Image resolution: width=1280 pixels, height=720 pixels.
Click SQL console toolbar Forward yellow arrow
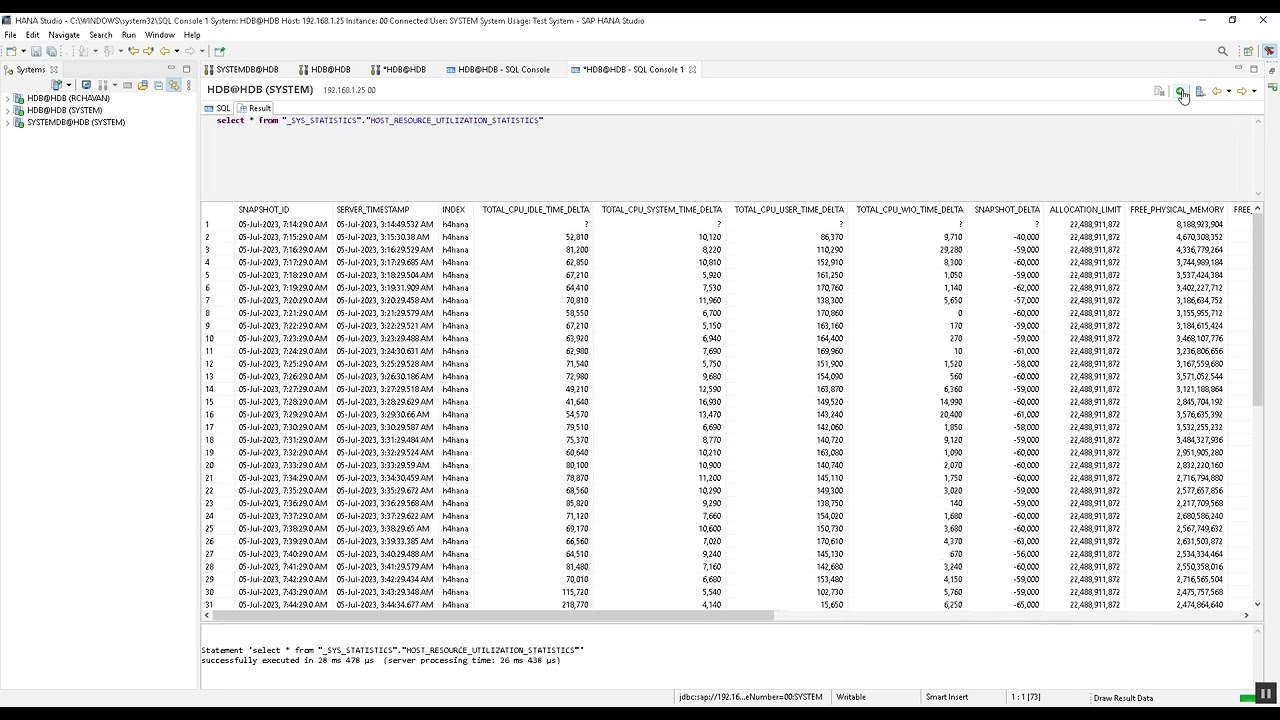pos(1242,91)
